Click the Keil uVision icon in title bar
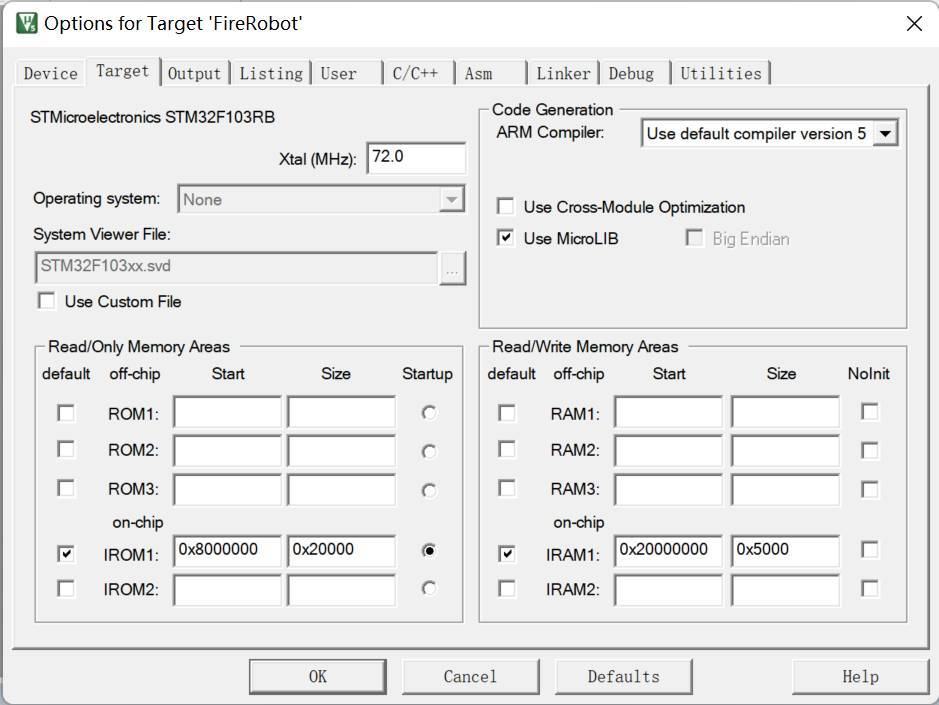The width and height of the screenshot is (939, 705). [x=27, y=23]
